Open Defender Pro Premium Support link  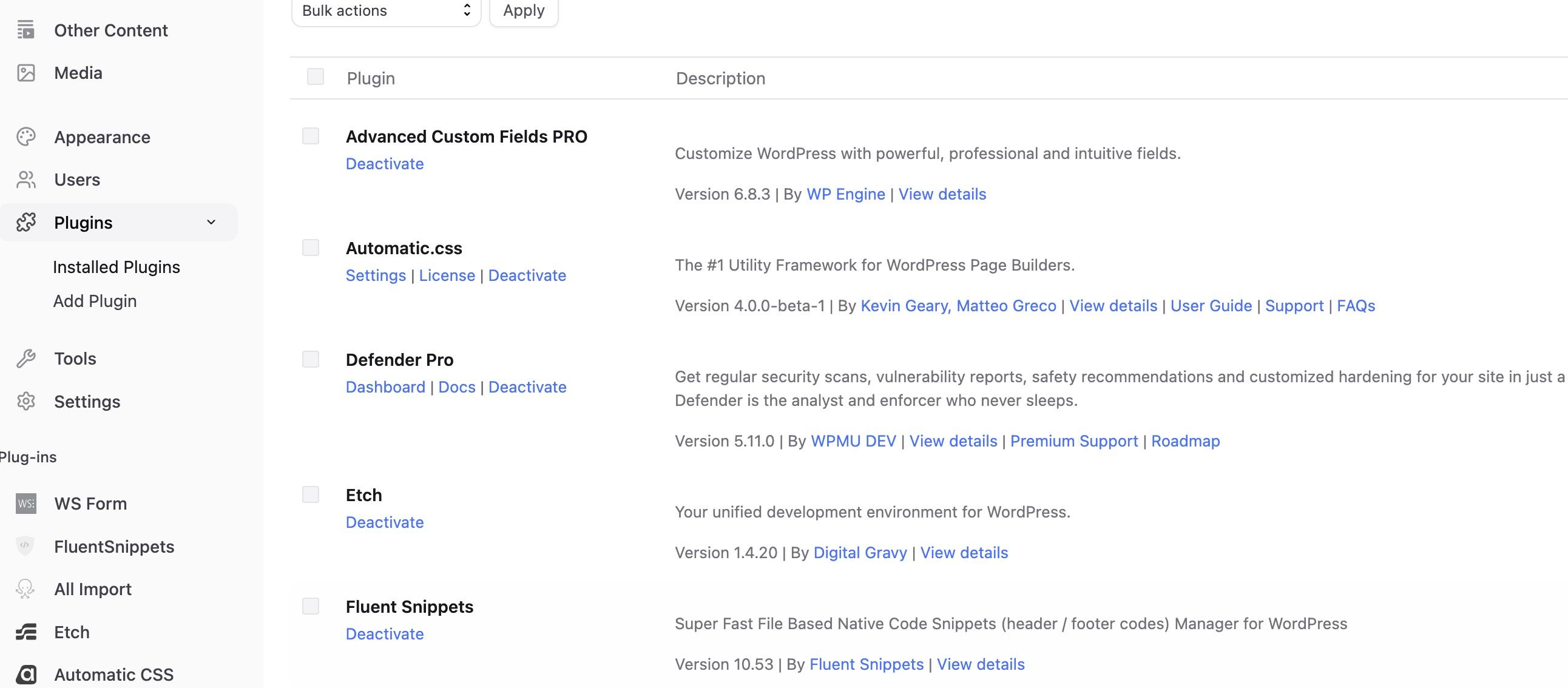[1073, 441]
